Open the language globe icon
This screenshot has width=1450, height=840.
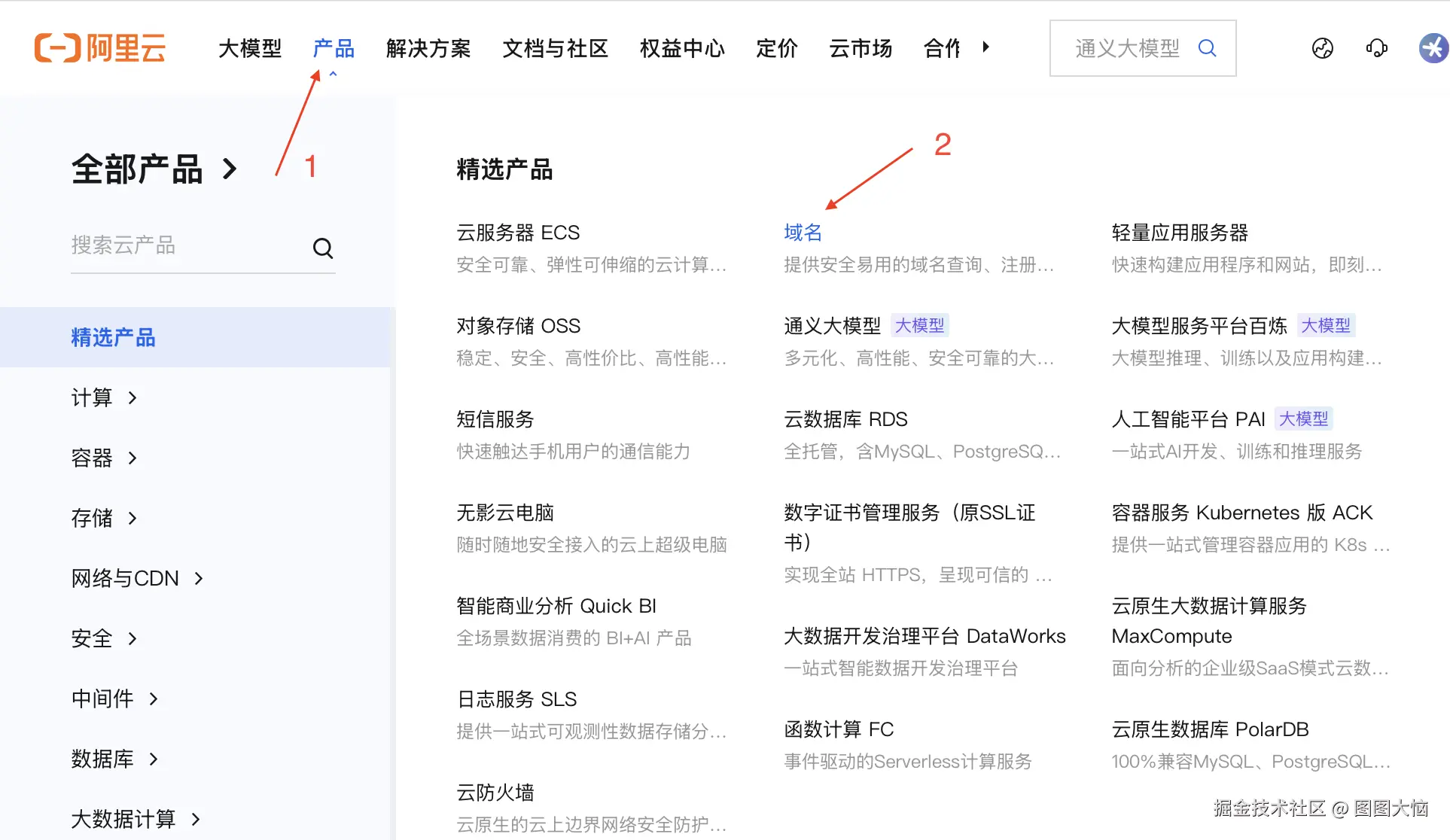pyautogui.click(x=1323, y=47)
